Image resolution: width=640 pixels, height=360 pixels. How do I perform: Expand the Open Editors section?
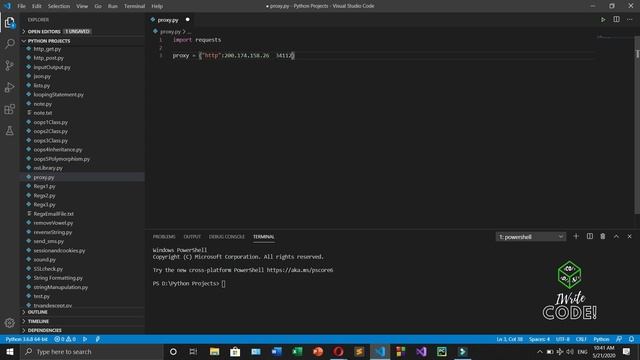(x=82, y=31)
